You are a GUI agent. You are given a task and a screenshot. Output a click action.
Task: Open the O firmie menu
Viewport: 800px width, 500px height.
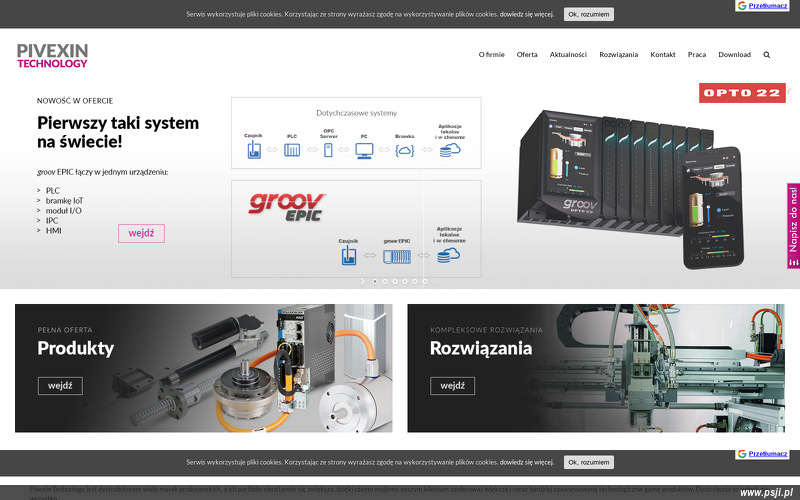coord(491,55)
